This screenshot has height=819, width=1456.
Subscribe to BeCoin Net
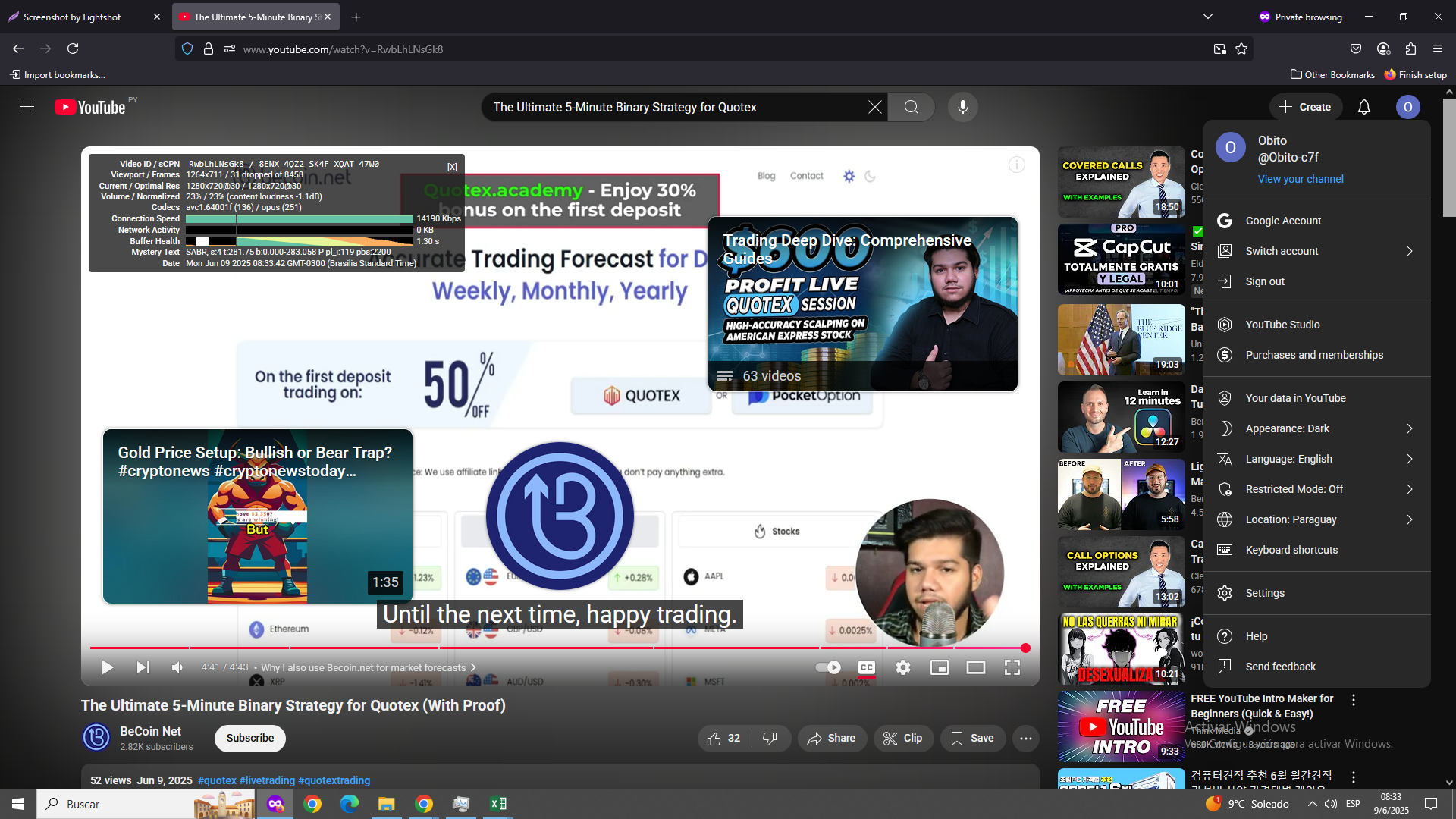coord(250,739)
